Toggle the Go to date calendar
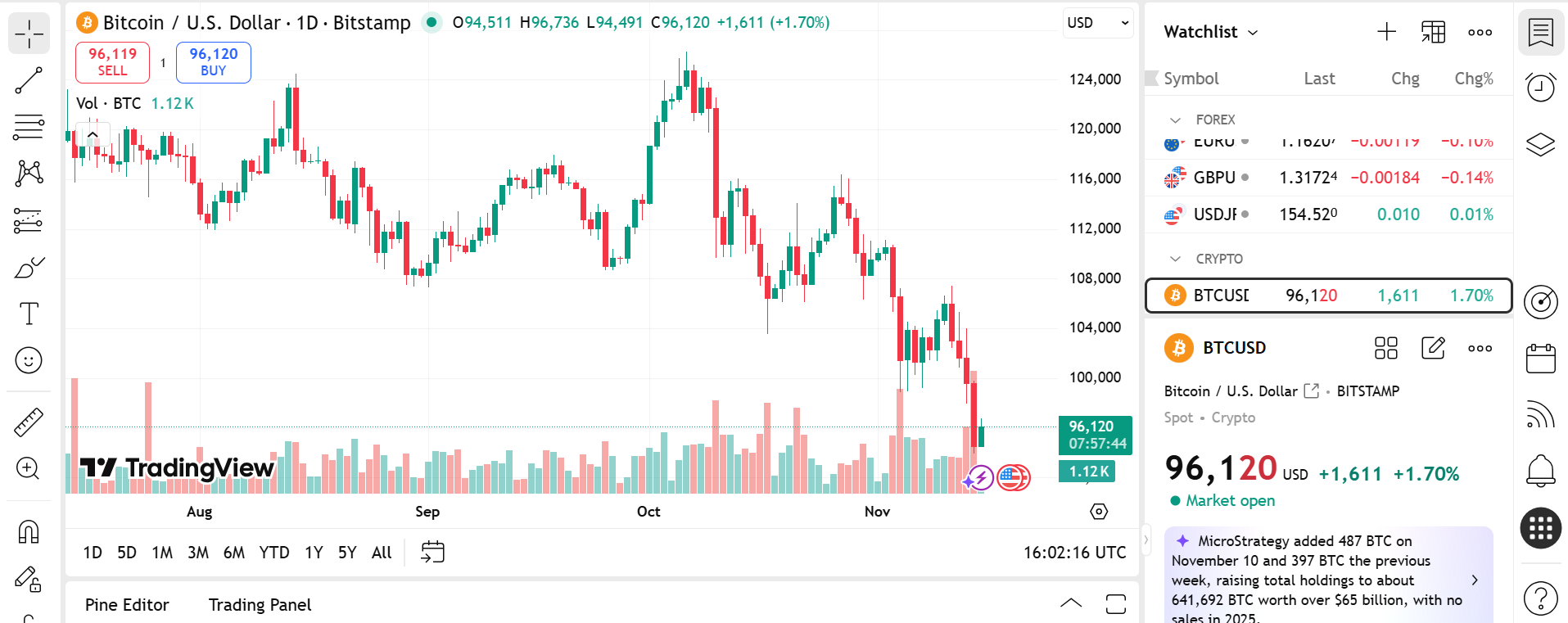The height and width of the screenshot is (623, 1568). coord(432,553)
